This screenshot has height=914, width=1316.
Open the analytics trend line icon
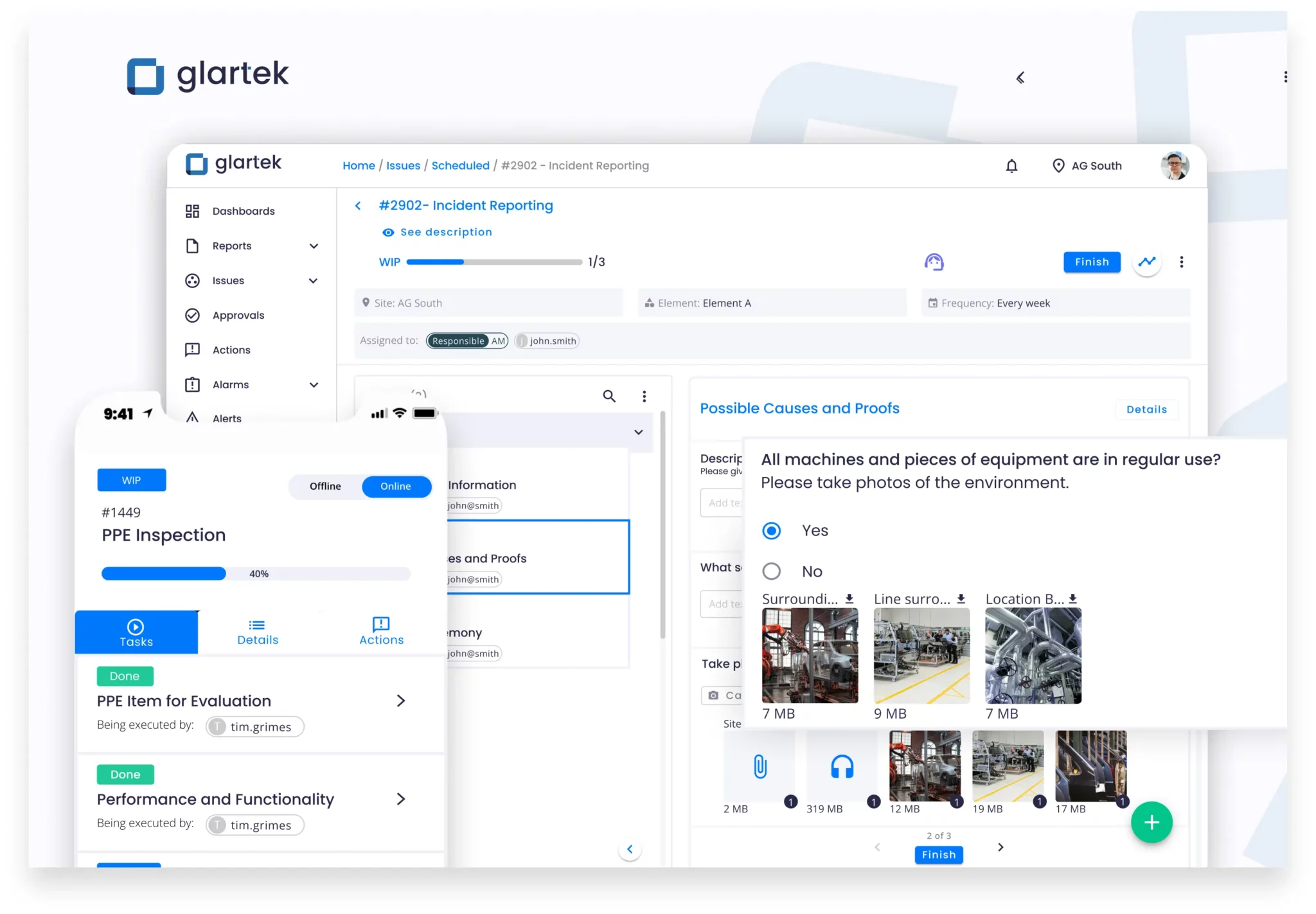(x=1147, y=262)
